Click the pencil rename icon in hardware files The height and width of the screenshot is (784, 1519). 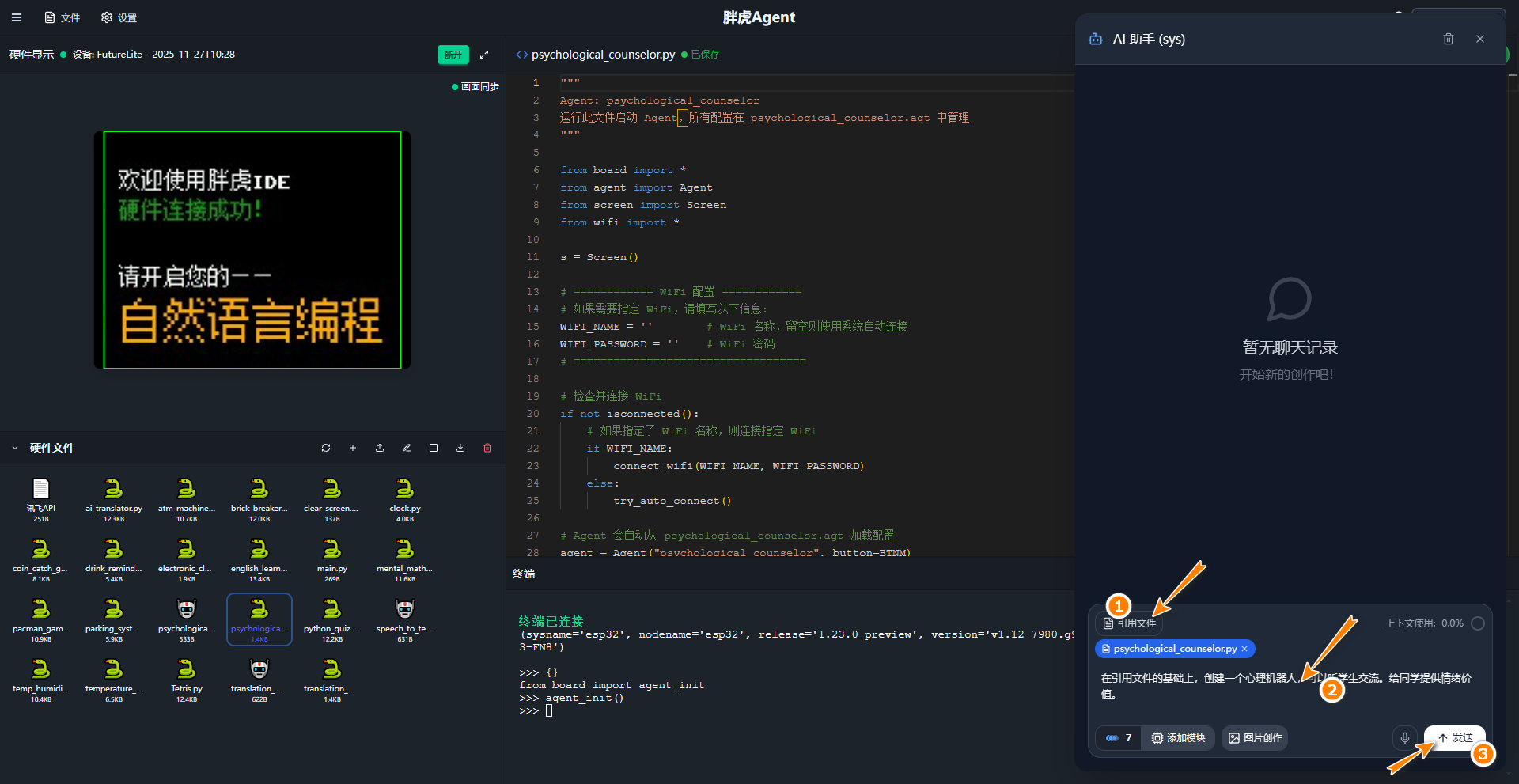tap(407, 448)
